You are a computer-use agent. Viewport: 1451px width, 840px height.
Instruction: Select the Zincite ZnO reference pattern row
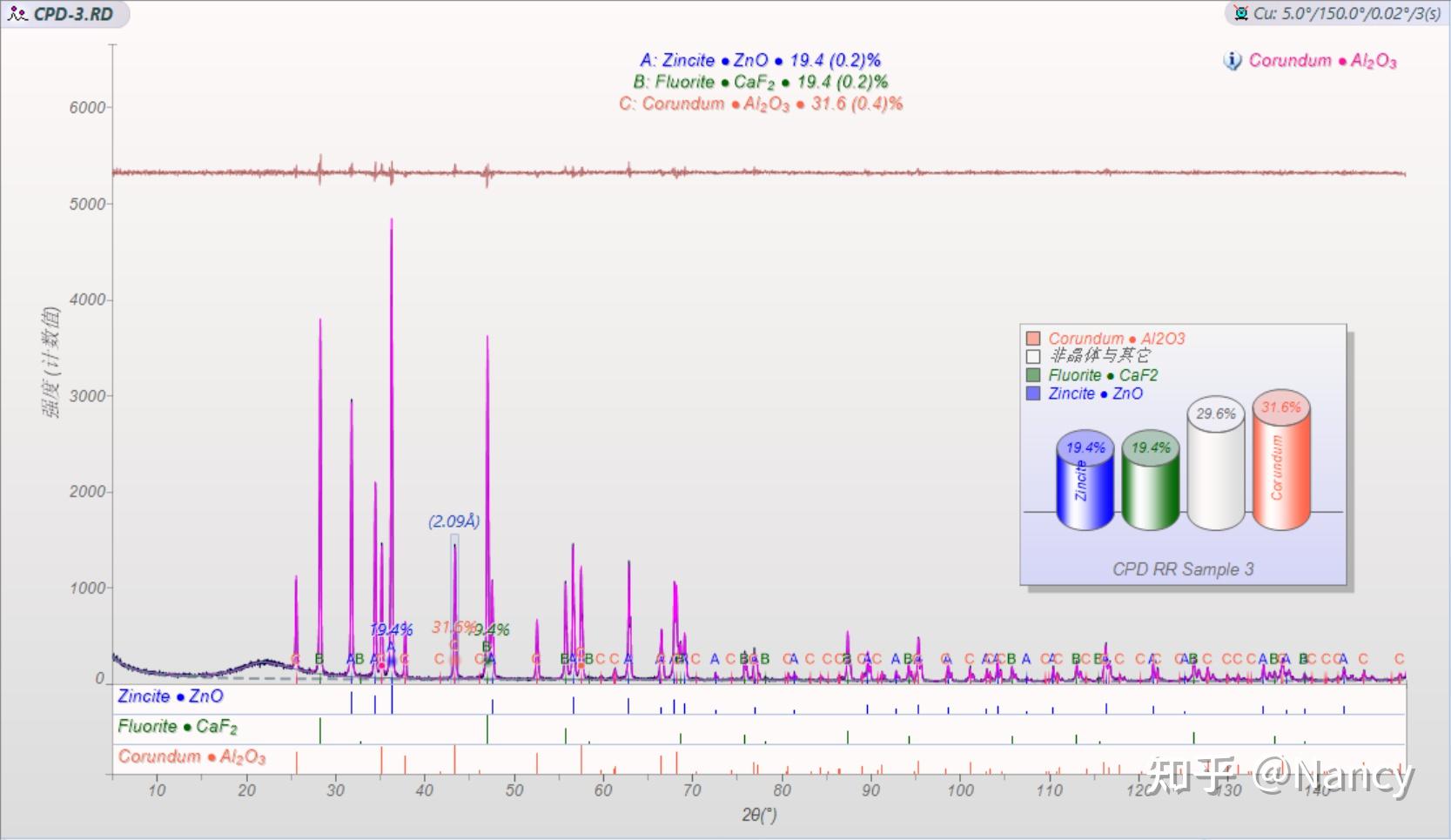click(x=759, y=698)
